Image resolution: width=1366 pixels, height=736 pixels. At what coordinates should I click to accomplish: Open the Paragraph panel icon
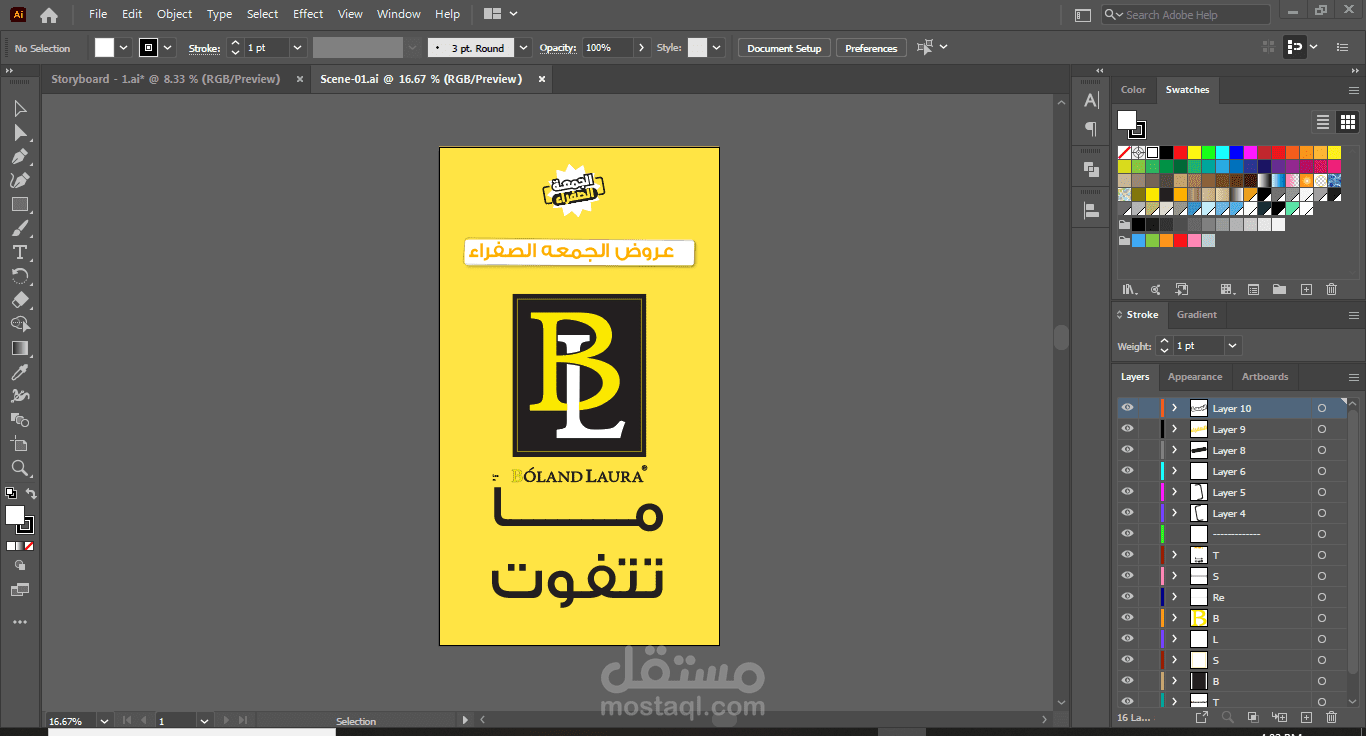[1091, 129]
